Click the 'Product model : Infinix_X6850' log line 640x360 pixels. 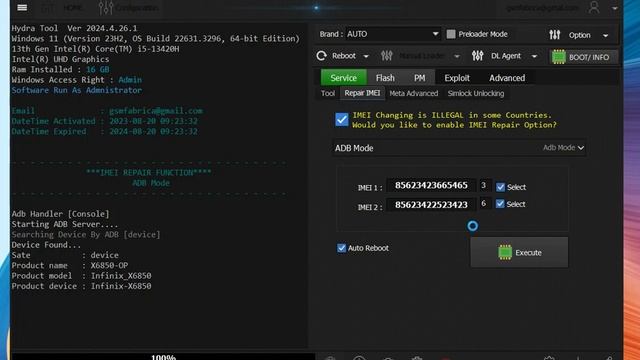coord(81,276)
